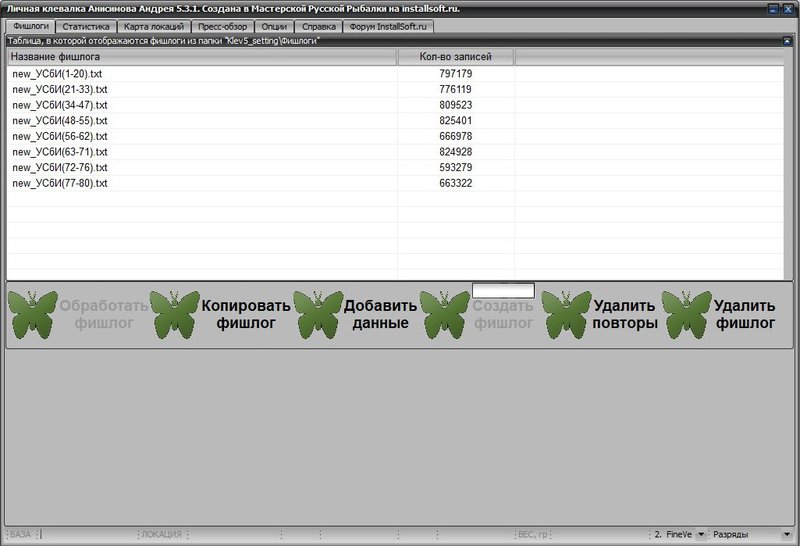Click butterfly icon beside Копировать фишлог

pyautogui.click(x=174, y=314)
